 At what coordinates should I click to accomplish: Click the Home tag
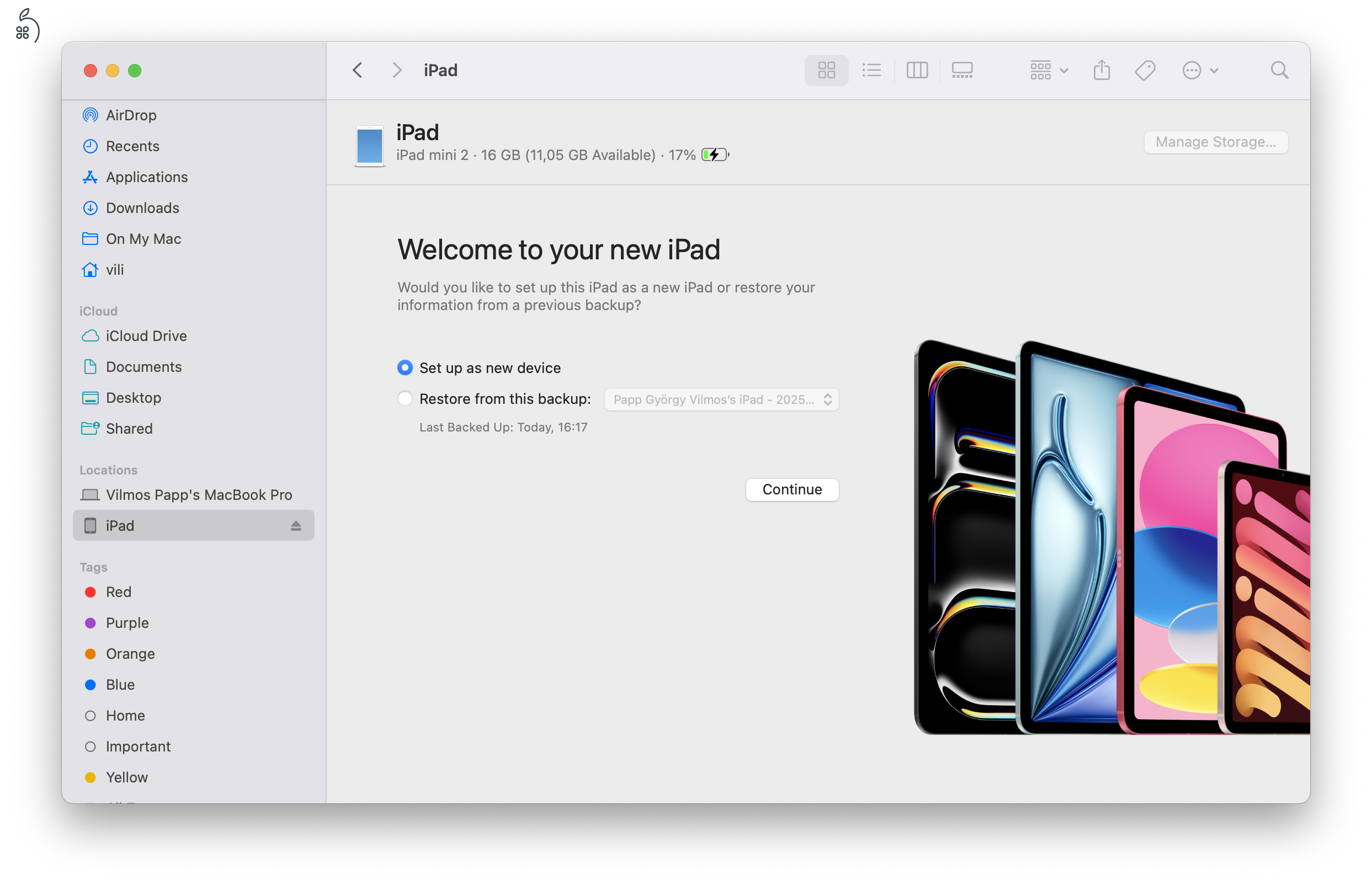[194, 716]
